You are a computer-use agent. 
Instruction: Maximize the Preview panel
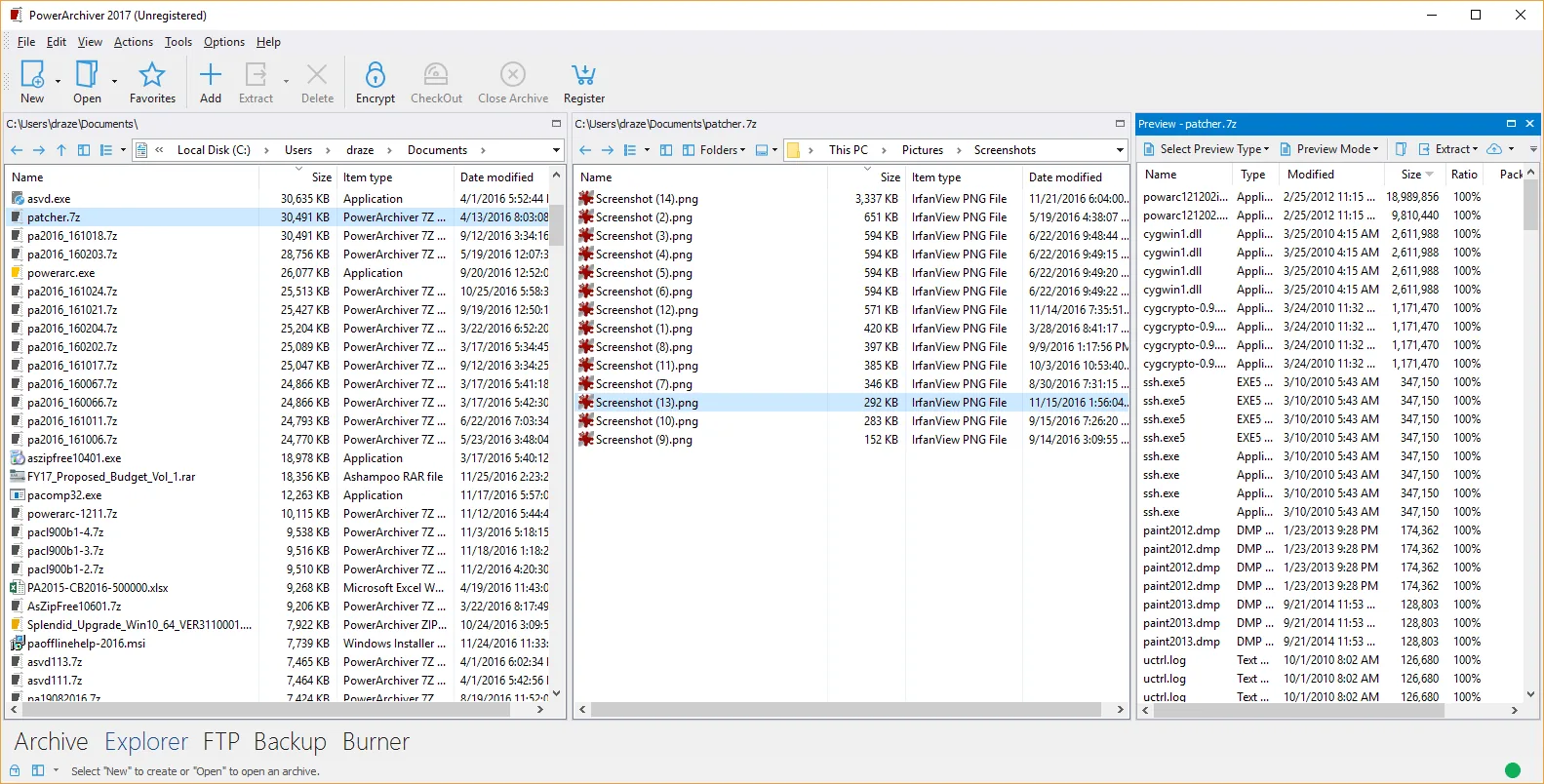pyautogui.click(x=1511, y=124)
